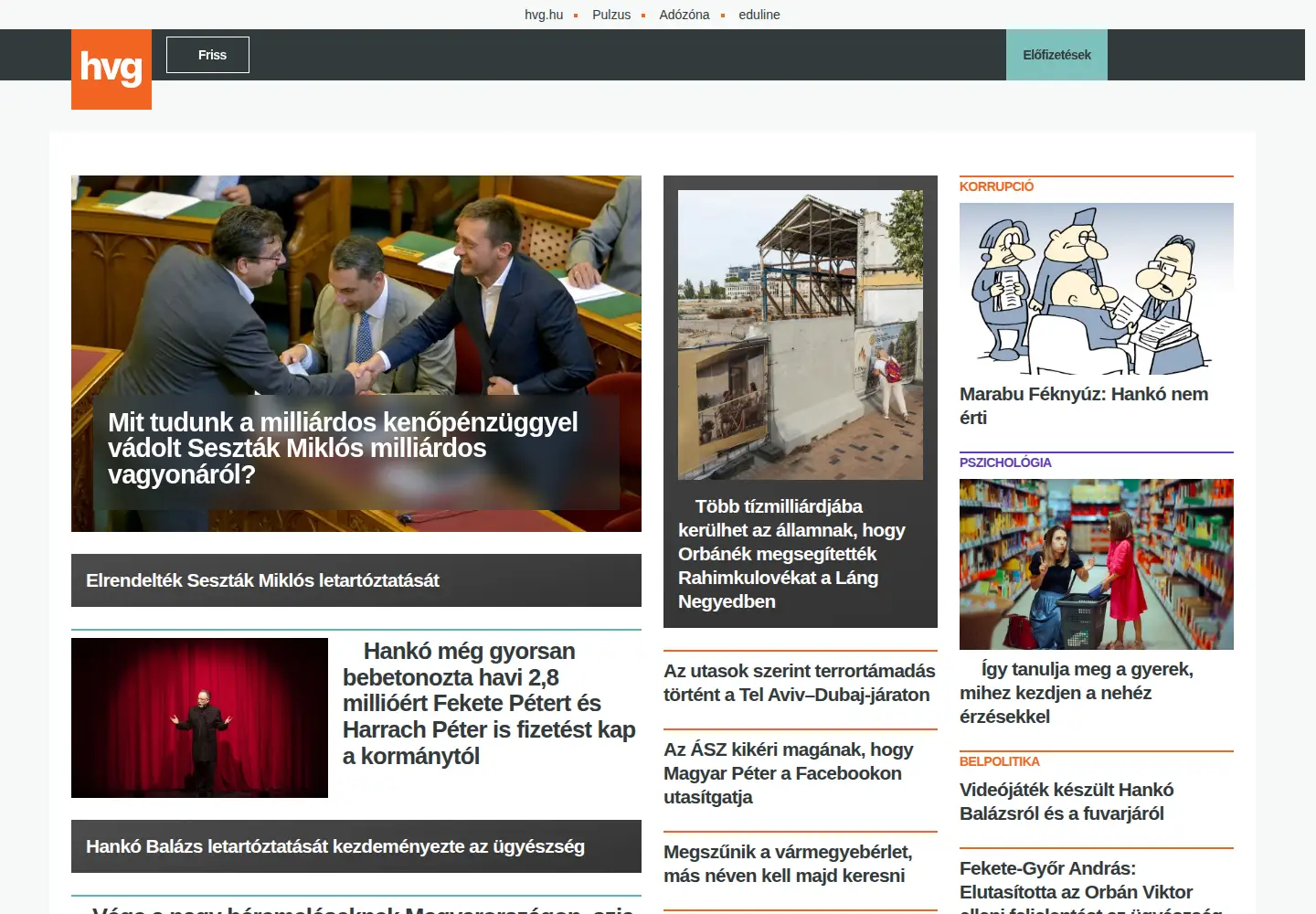The image size is (1316, 914).
Task: Select the PSZICHOLÓGIA category label
Action: coord(1005,462)
